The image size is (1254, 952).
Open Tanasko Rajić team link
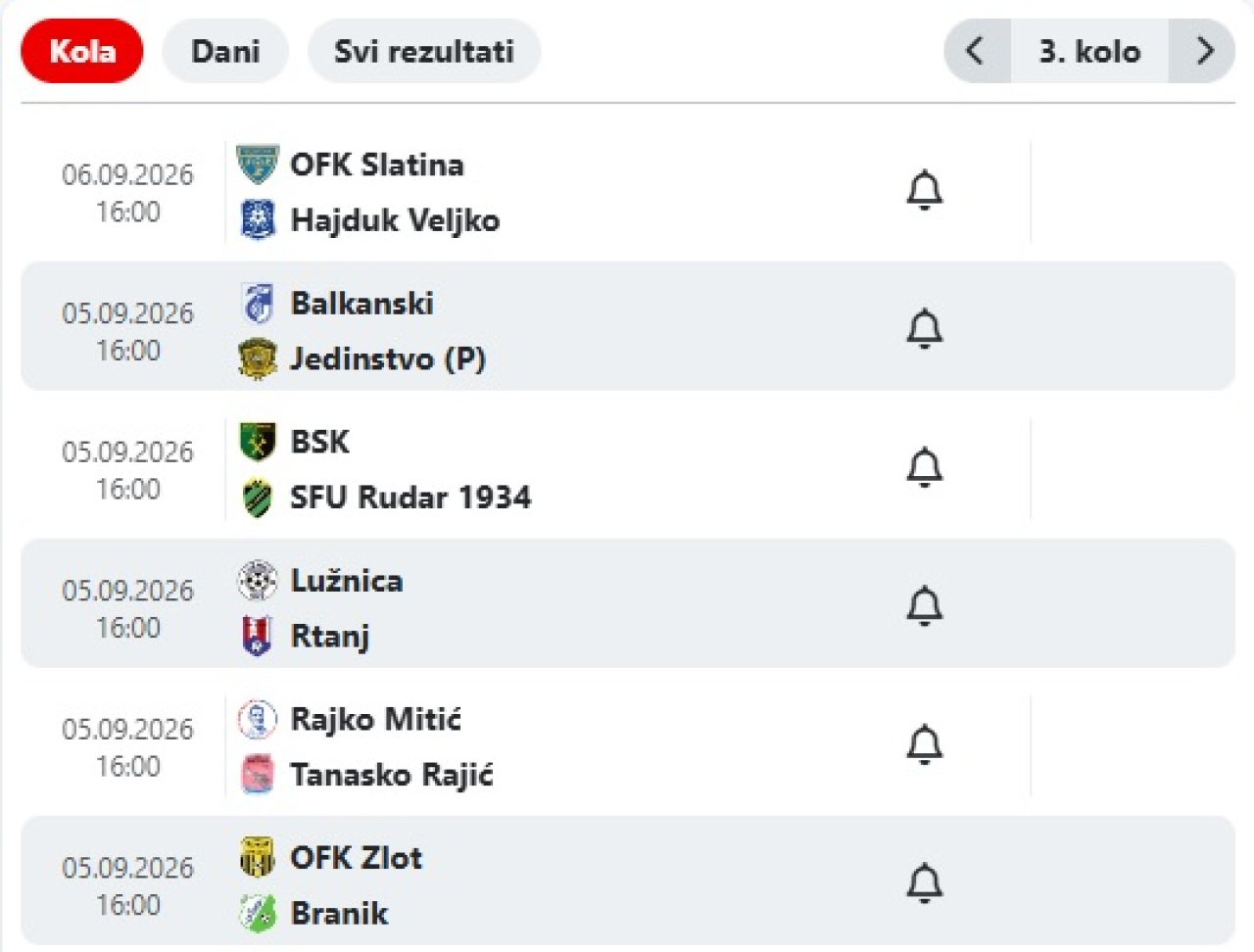(392, 775)
